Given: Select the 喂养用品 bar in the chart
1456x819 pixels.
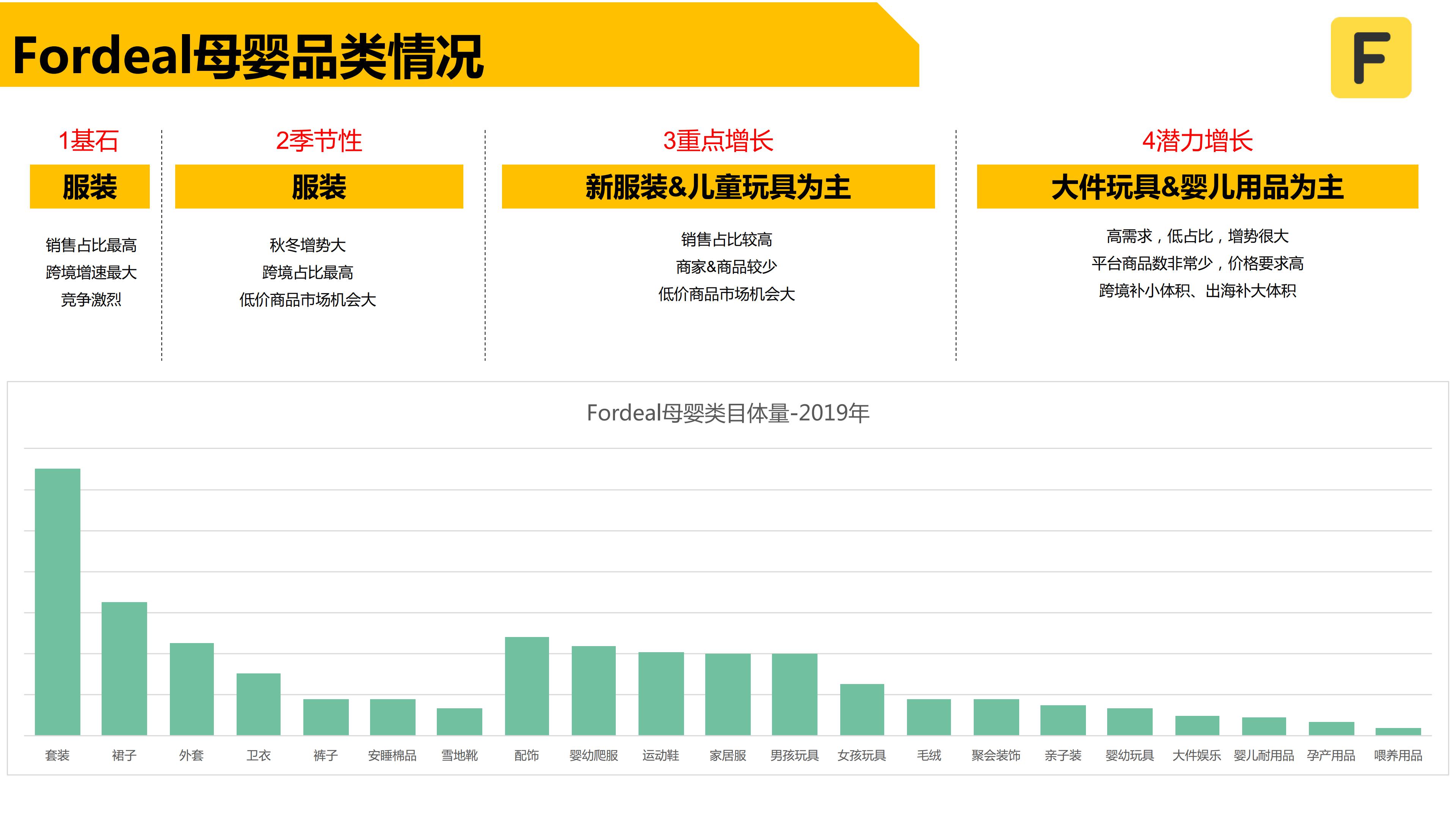Looking at the screenshot, I should pyautogui.click(x=1398, y=731).
